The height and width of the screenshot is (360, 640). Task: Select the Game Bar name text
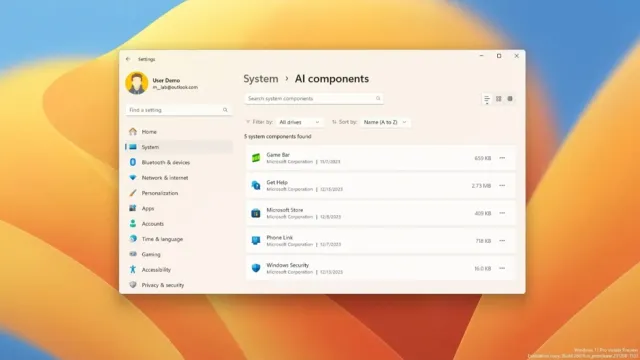coord(278,155)
